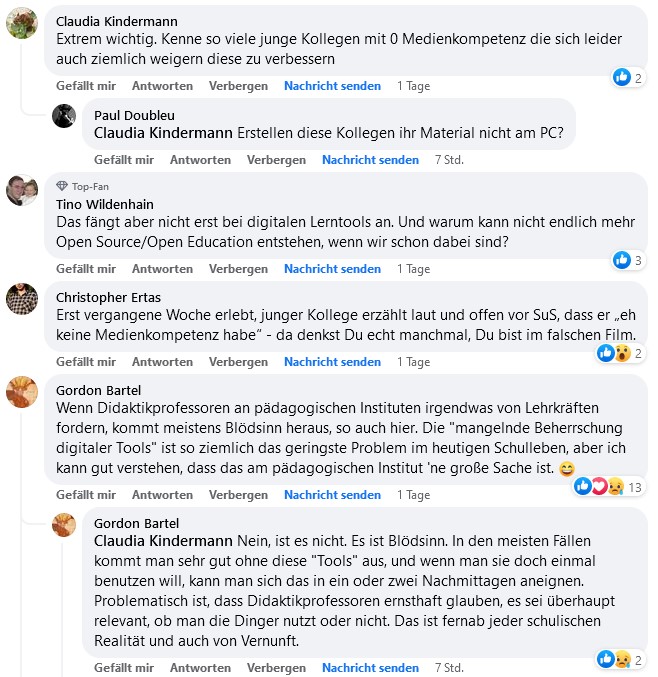Open the 13 reactions on Gordon Bartel's comment
Viewport: 658px width, 677px height.
coord(608,486)
